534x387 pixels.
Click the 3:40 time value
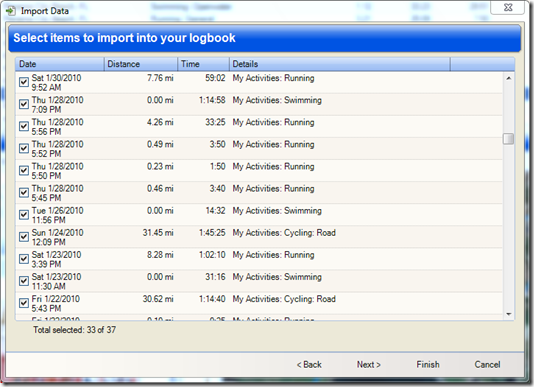[x=217, y=189]
